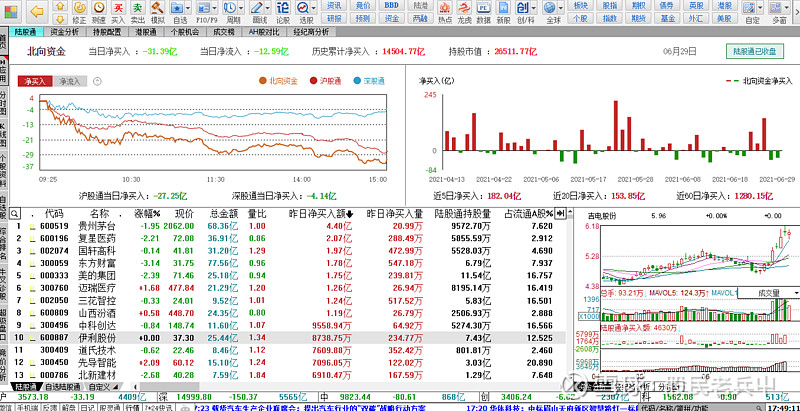800x411 pixels.
Task: Expand the 创/科 dropdown arrow
Action: (x=534, y=8)
